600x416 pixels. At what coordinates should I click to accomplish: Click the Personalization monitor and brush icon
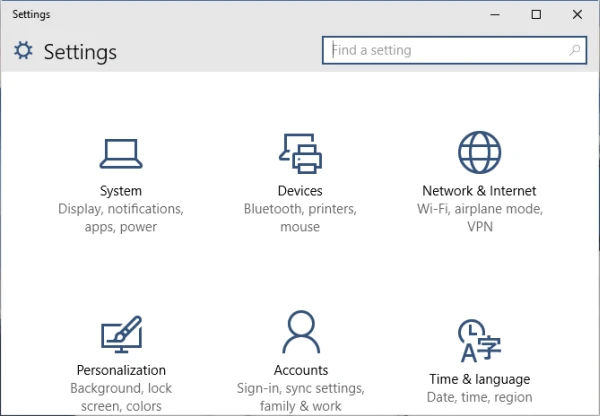coord(120,334)
